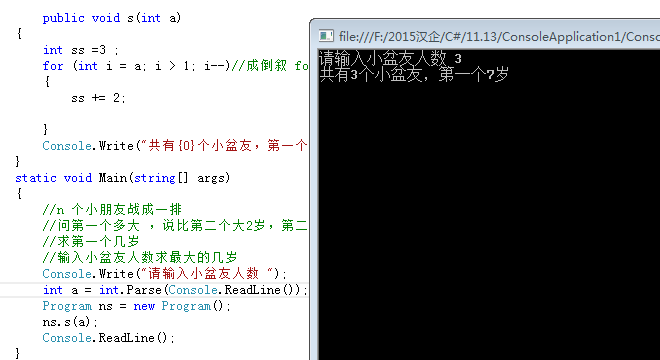Click console output line '请输入小盆友人数 3'
Viewport: 660px width, 360px height.
click(390, 58)
